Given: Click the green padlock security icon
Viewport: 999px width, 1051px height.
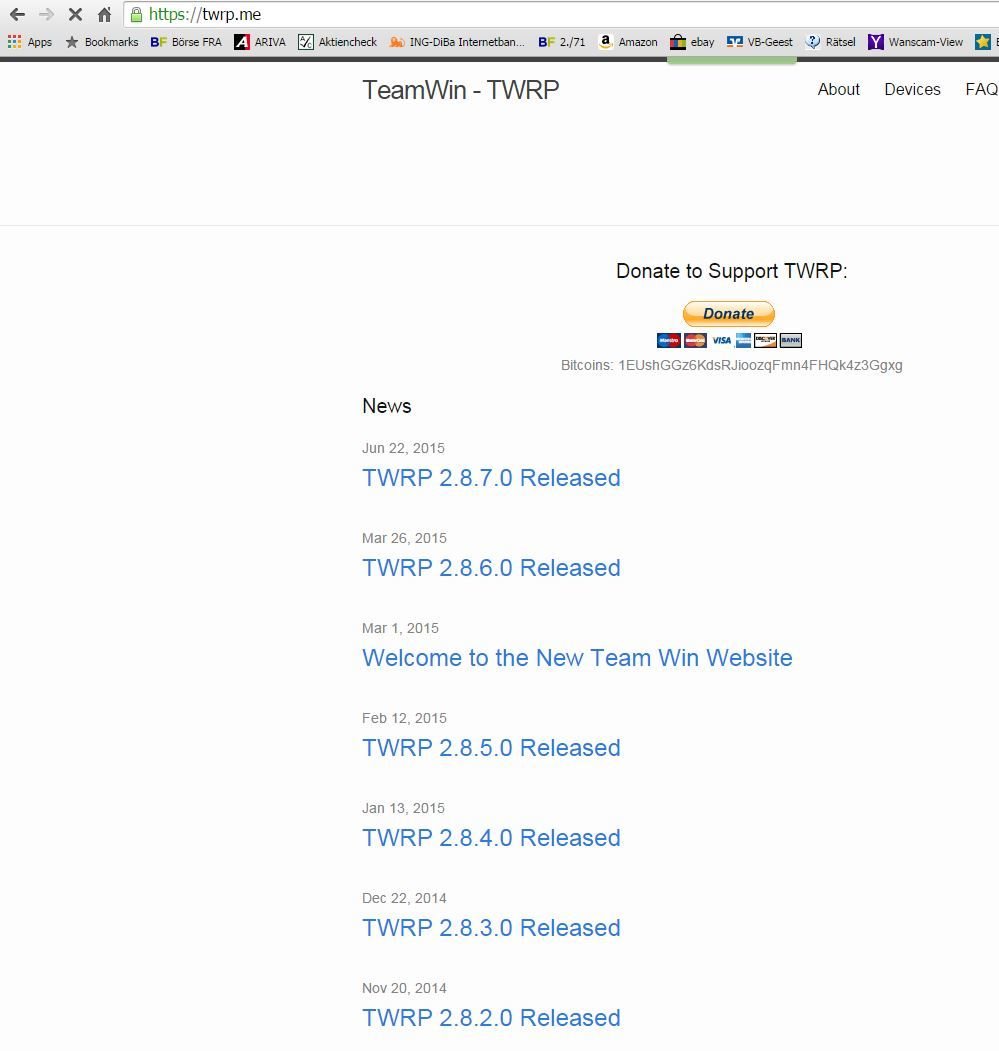Looking at the screenshot, I should coord(136,14).
